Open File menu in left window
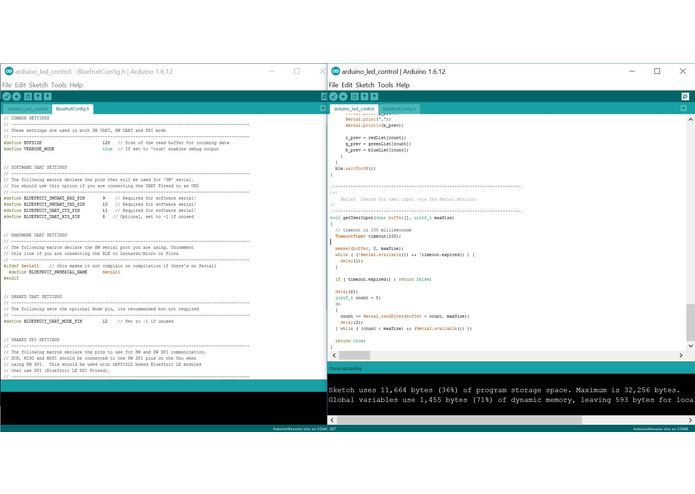Screen dimensions: 695x494 point(7,85)
